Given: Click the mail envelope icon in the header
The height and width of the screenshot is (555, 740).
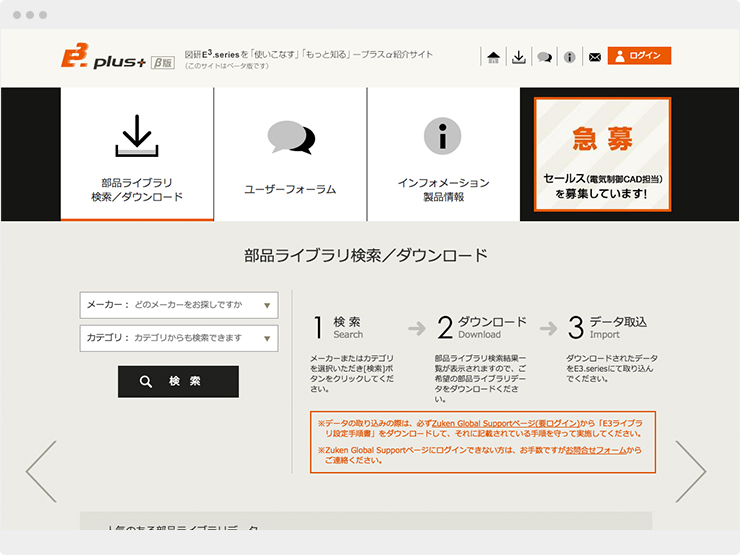Looking at the screenshot, I should [x=594, y=57].
